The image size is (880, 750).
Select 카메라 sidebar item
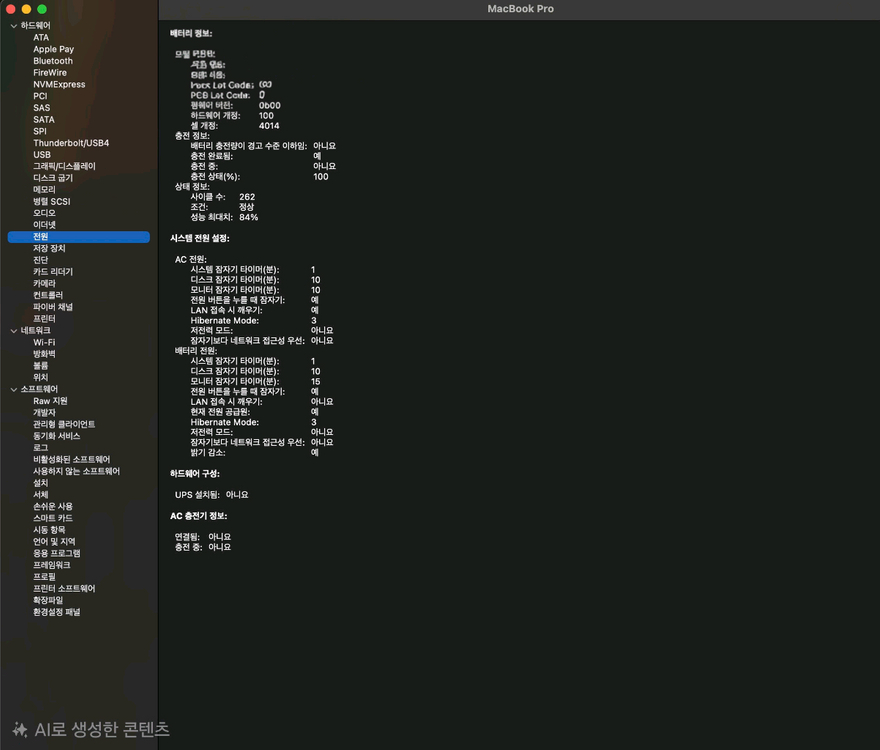point(44,283)
